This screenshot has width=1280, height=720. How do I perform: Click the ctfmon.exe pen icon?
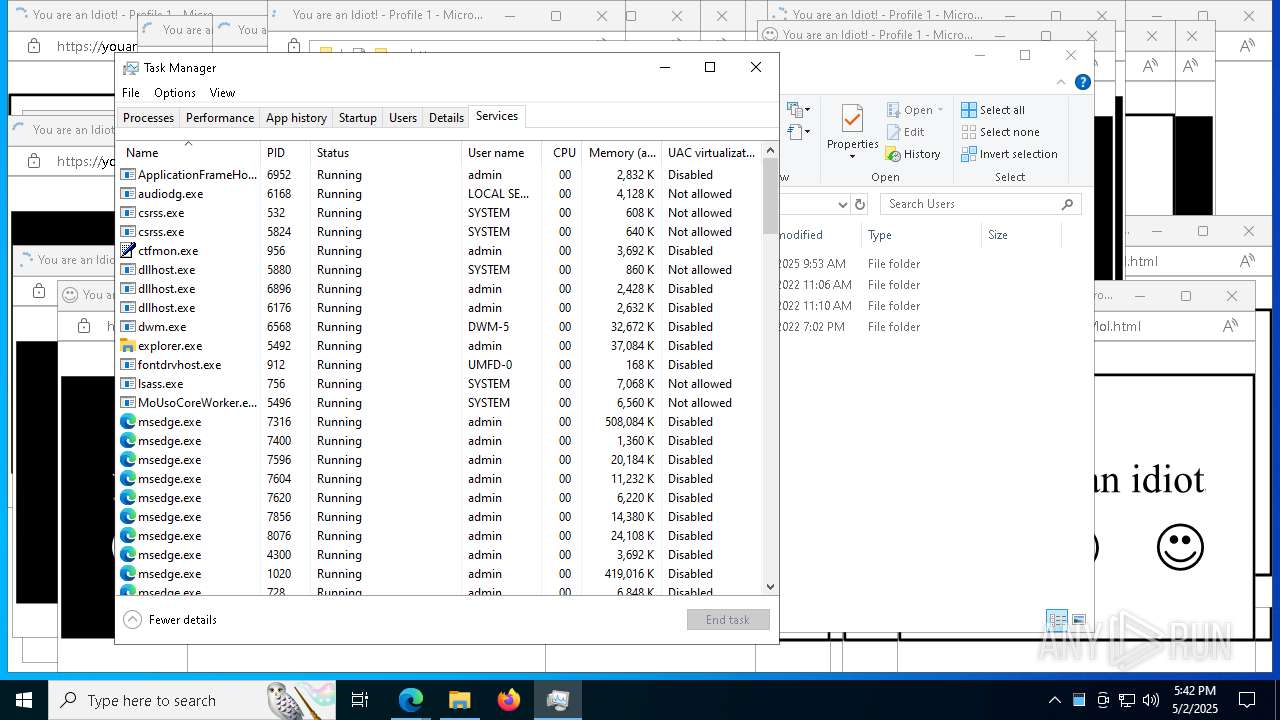(128, 251)
